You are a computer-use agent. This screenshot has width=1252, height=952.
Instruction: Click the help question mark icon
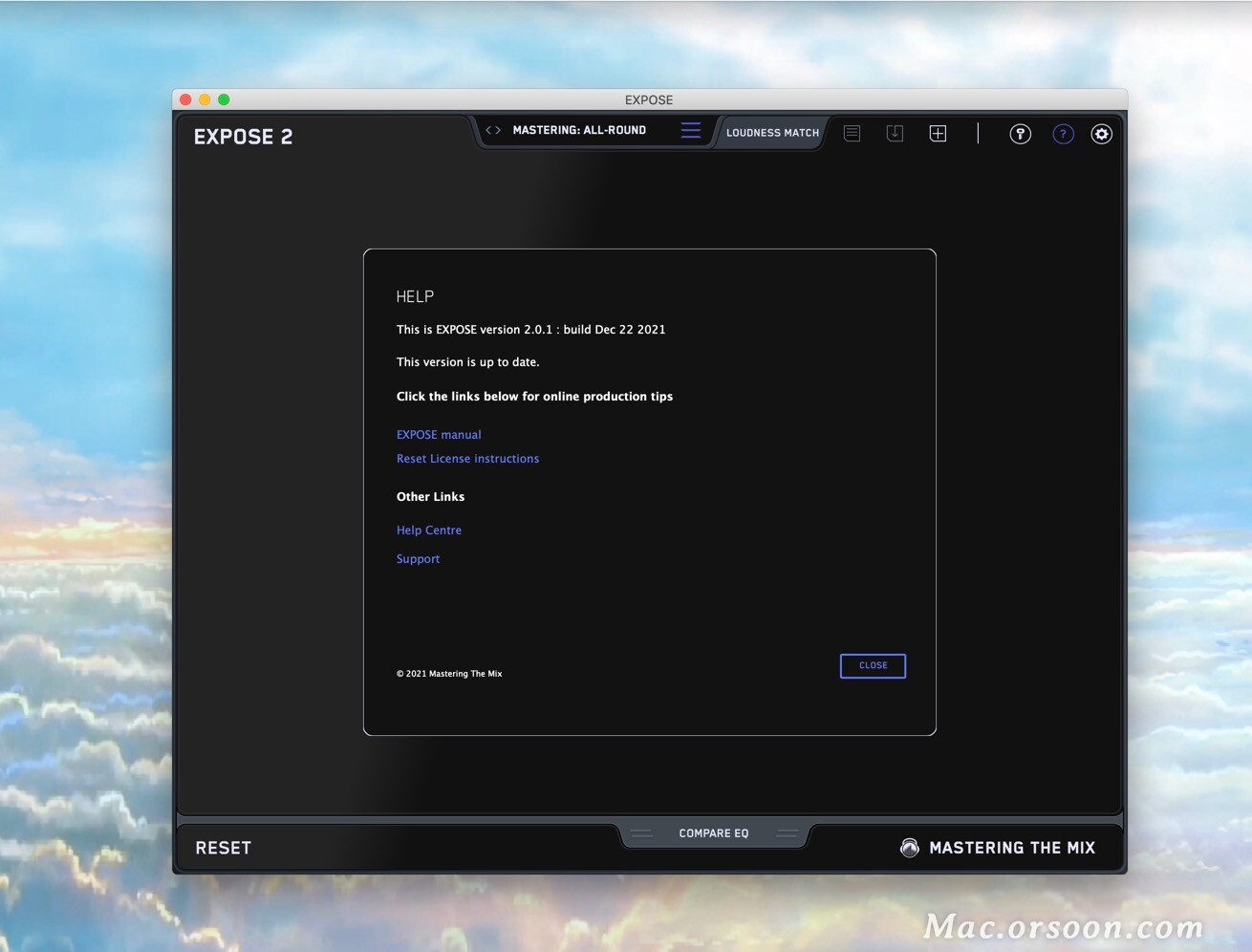[x=1063, y=134]
